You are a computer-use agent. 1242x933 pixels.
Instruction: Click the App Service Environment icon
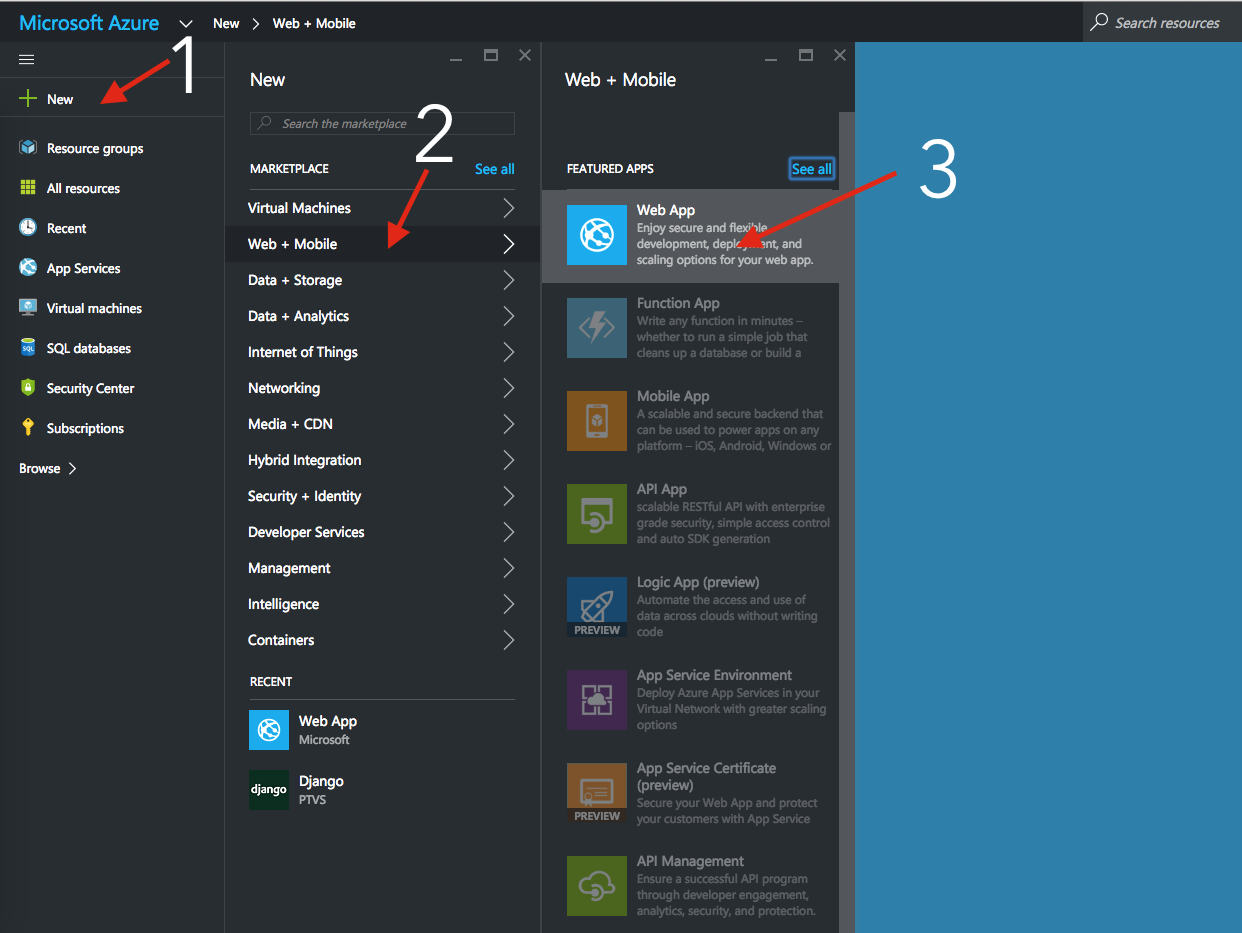click(597, 699)
